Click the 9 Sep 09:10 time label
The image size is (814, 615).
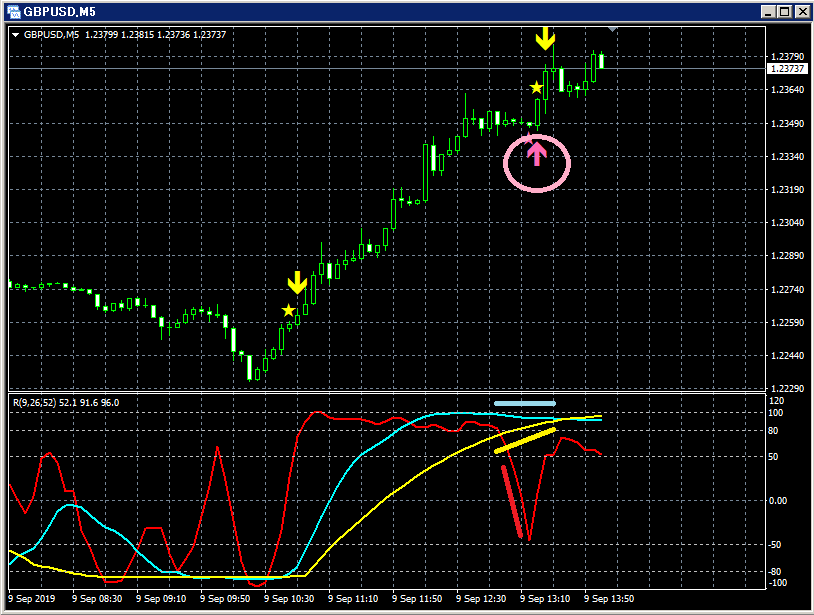[x=161, y=598]
